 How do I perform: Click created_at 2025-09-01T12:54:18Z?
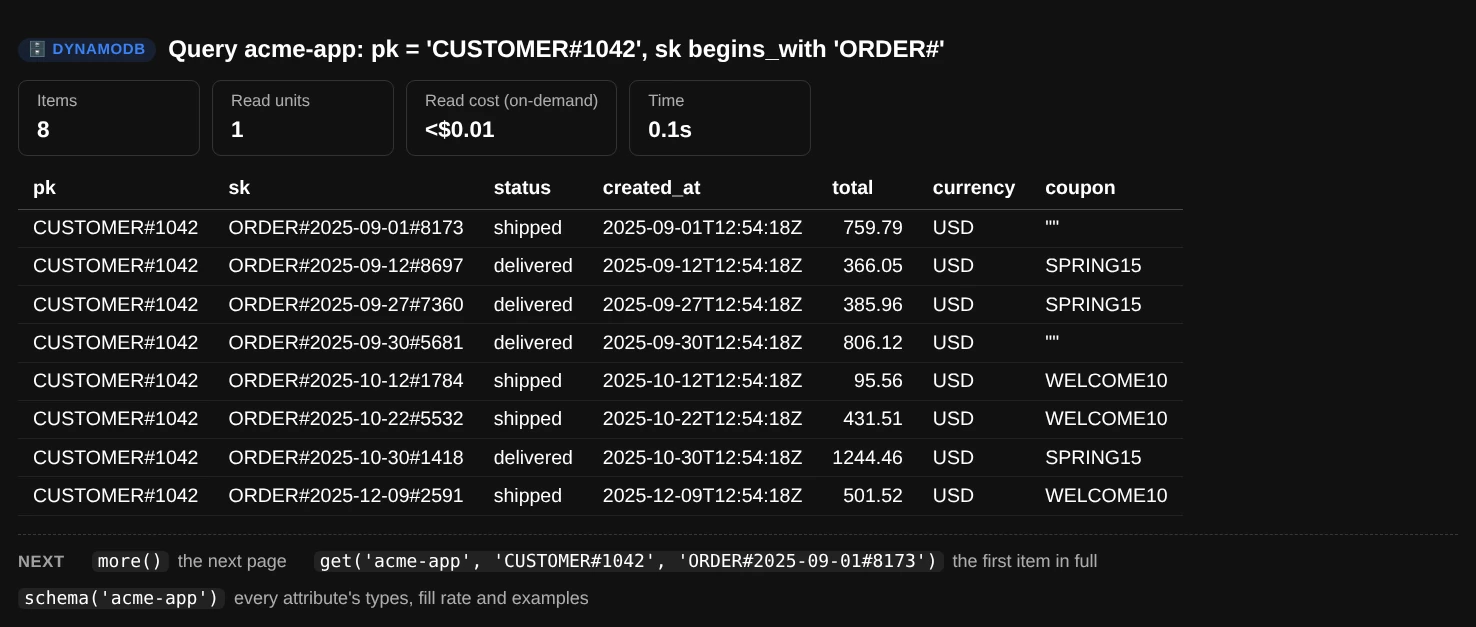click(702, 228)
